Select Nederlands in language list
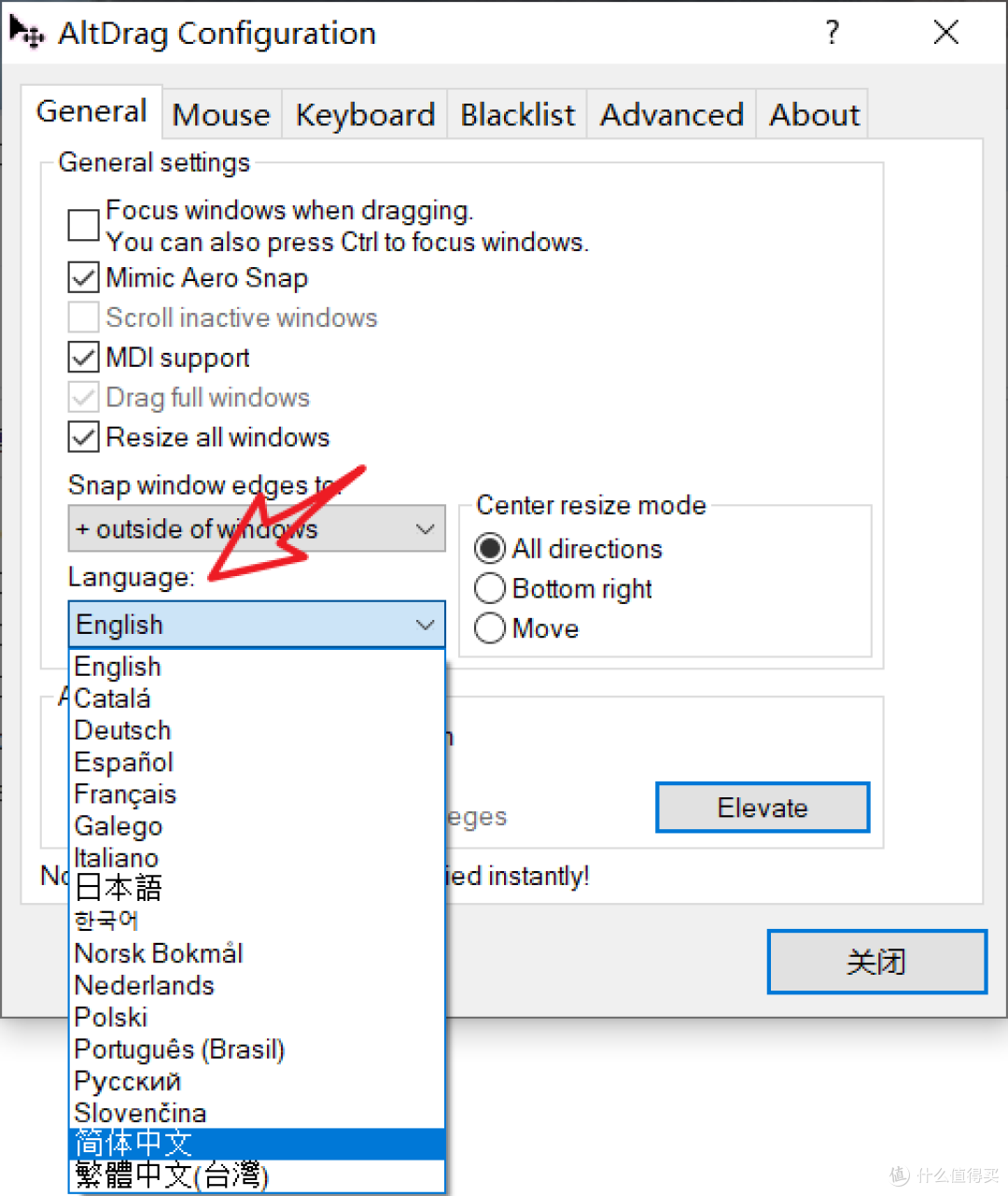 point(258,985)
